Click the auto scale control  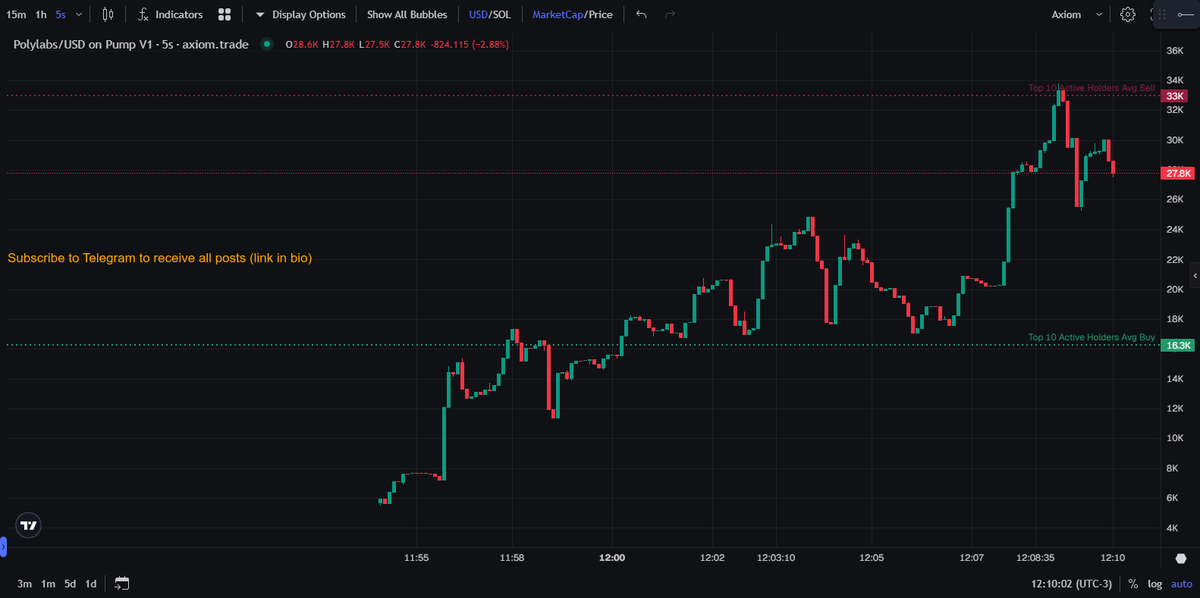pyautogui.click(x=1180, y=583)
